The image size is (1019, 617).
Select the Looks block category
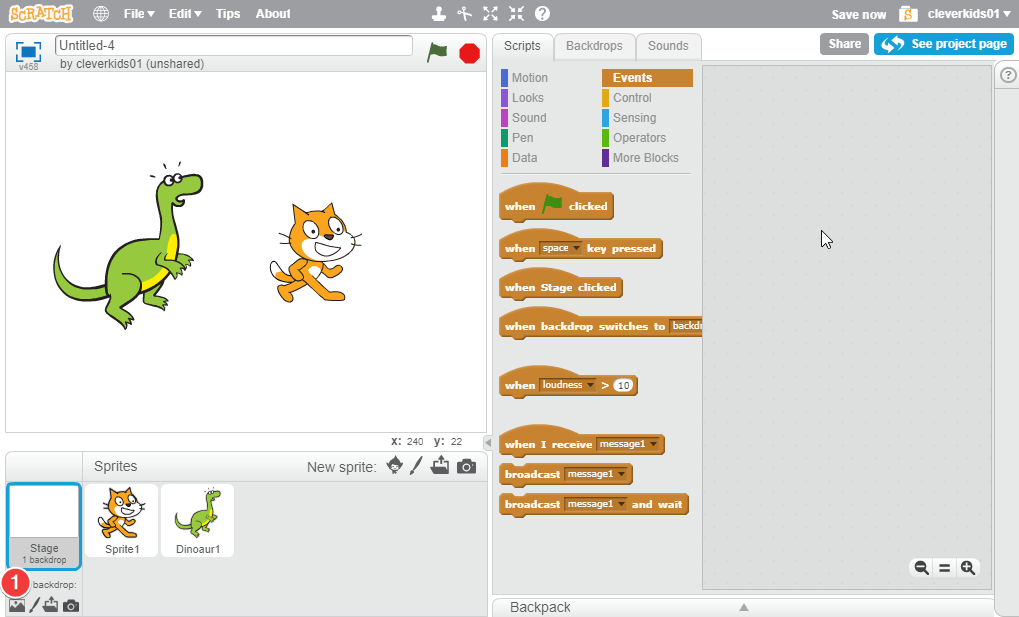click(x=528, y=98)
